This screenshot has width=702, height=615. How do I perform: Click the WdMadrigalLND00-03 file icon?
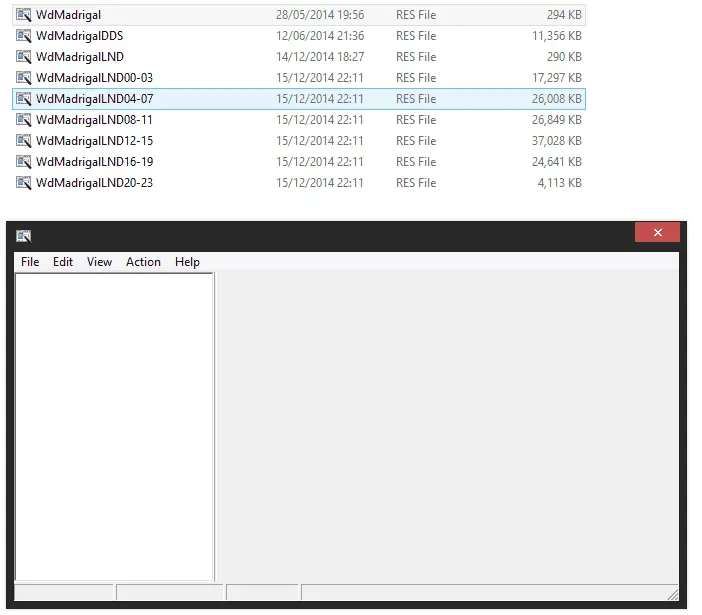pyautogui.click(x=24, y=78)
